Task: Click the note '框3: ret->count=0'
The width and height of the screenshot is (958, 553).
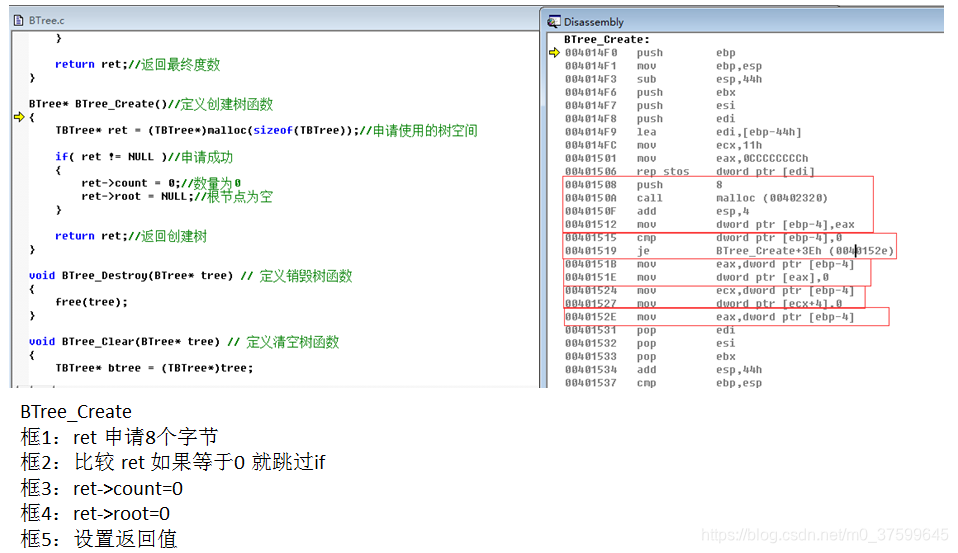Action: click(x=101, y=489)
